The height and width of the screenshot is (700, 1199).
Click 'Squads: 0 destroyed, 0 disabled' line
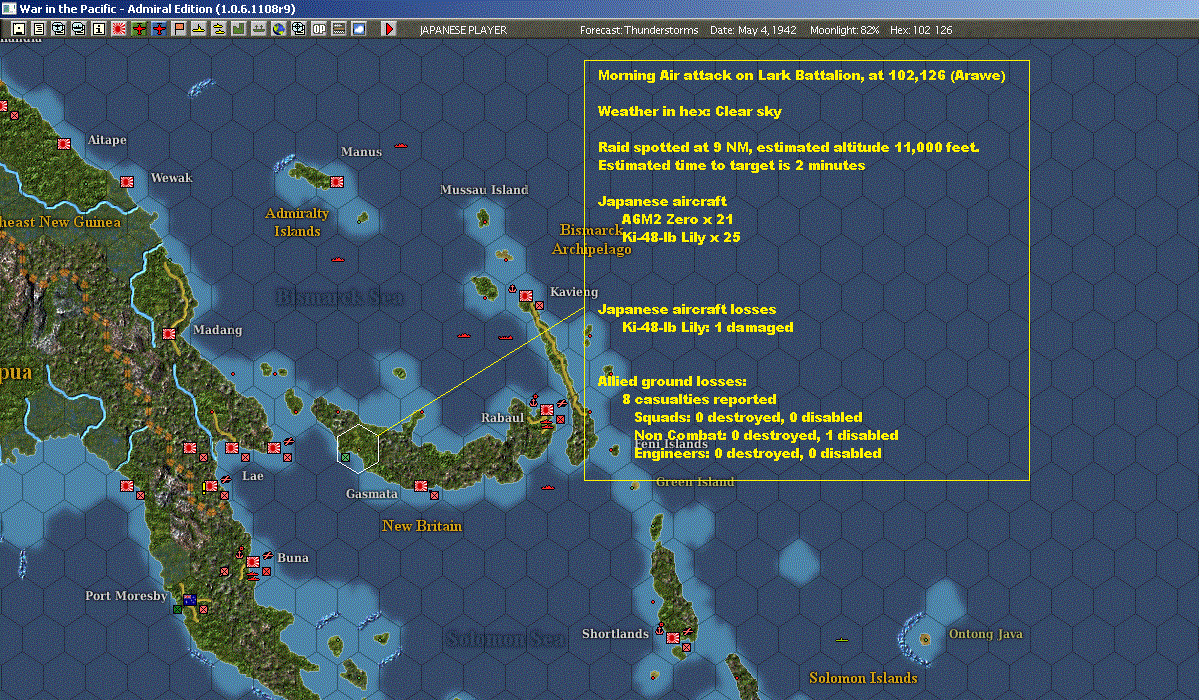tap(748, 418)
